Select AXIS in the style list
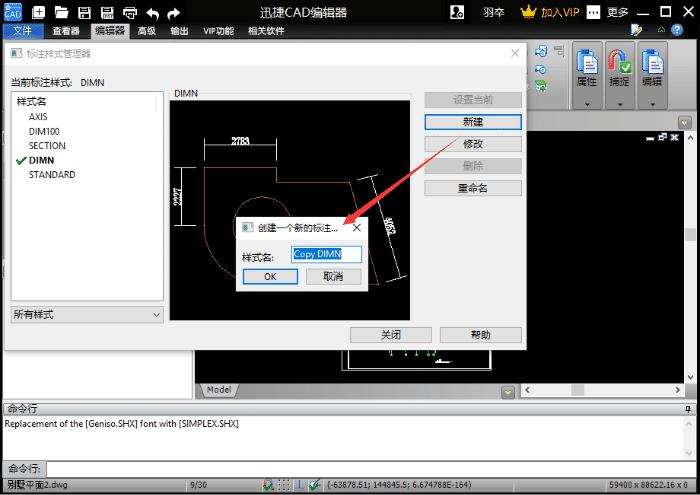Viewport: 700px width, 495px height. [38, 117]
